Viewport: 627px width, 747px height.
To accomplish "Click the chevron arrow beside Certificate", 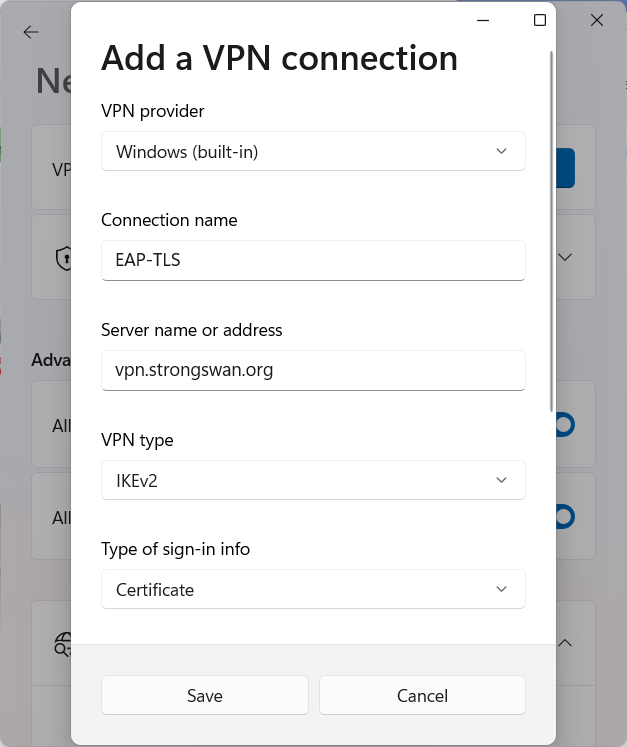I will (x=501, y=590).
